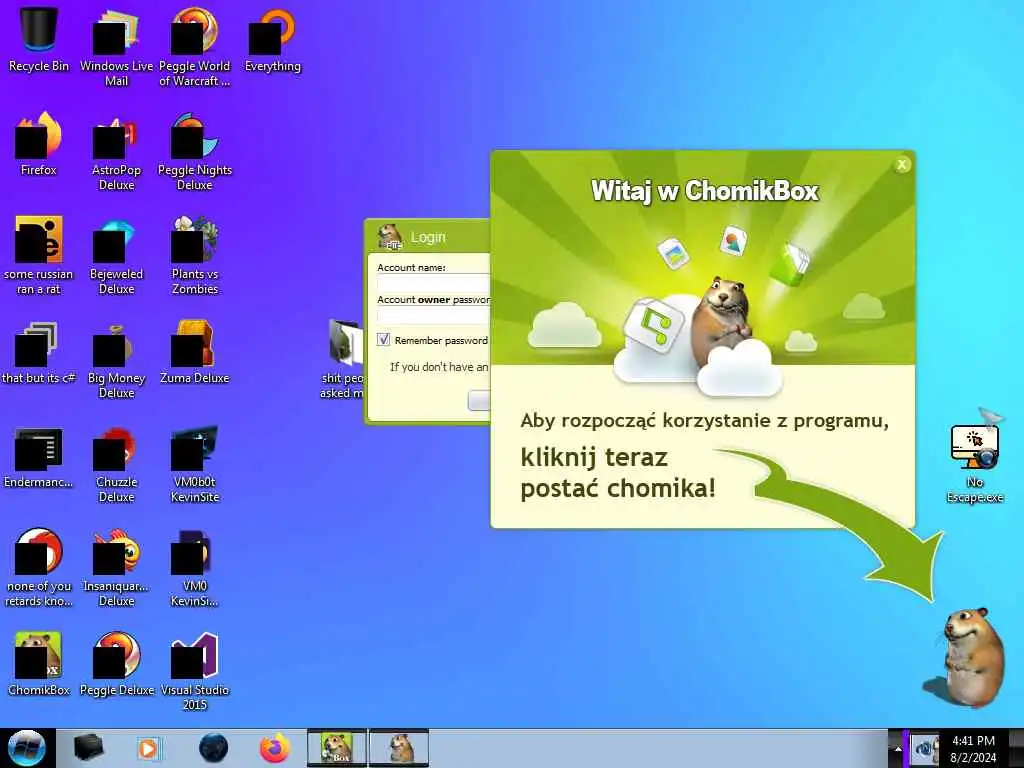Switch to the hamster Login taskbar window
The height and width of the screenshot is (768, 1024).
(x=399, y=748)
